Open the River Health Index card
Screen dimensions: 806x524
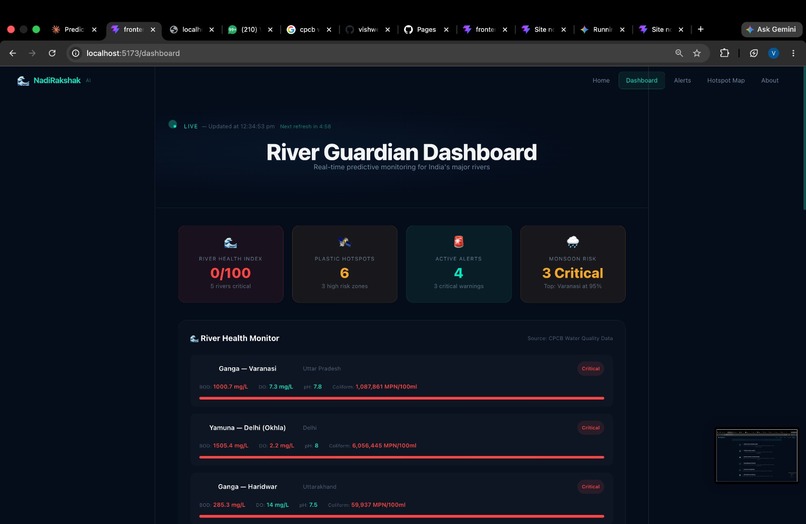(231, 264)
